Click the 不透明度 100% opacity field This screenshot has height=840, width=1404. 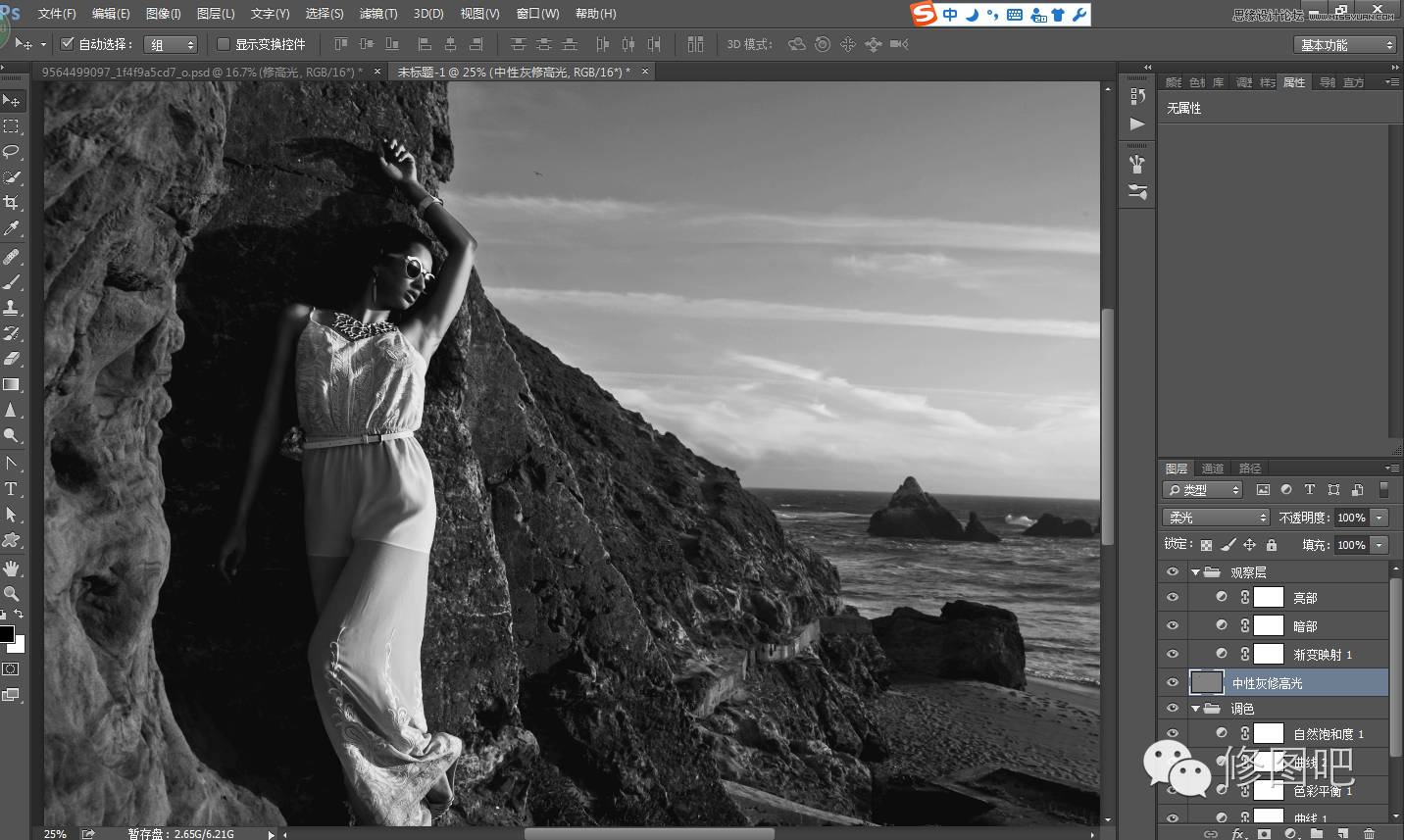1351,518
